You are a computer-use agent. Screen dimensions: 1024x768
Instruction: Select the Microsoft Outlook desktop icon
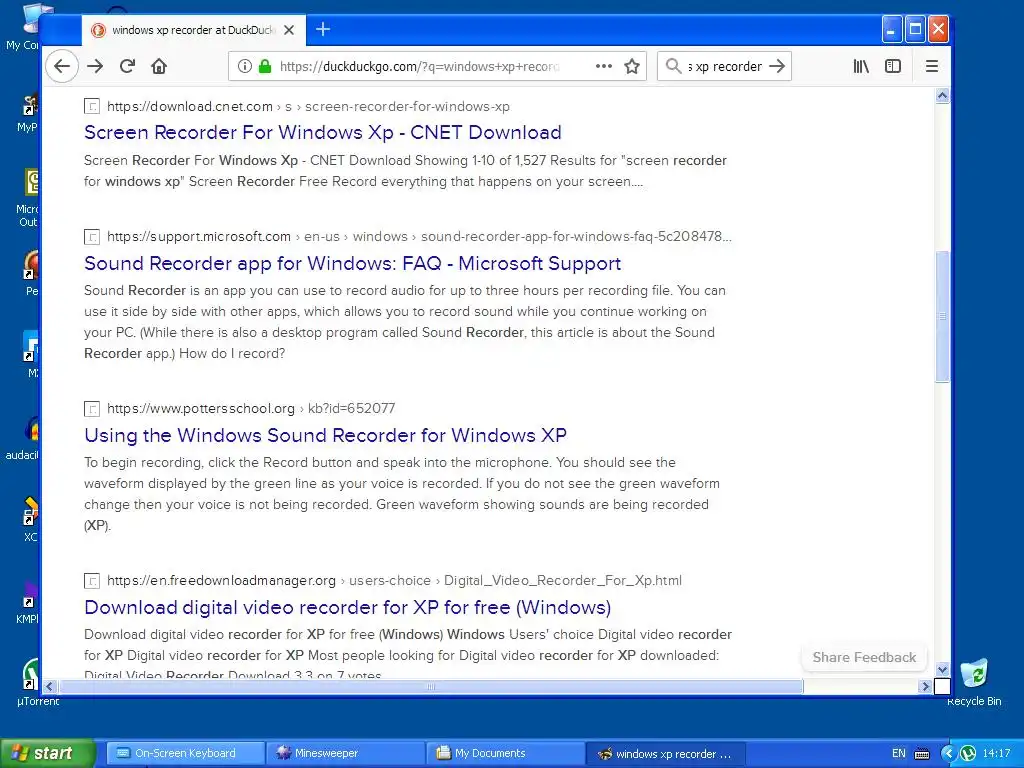28,198
